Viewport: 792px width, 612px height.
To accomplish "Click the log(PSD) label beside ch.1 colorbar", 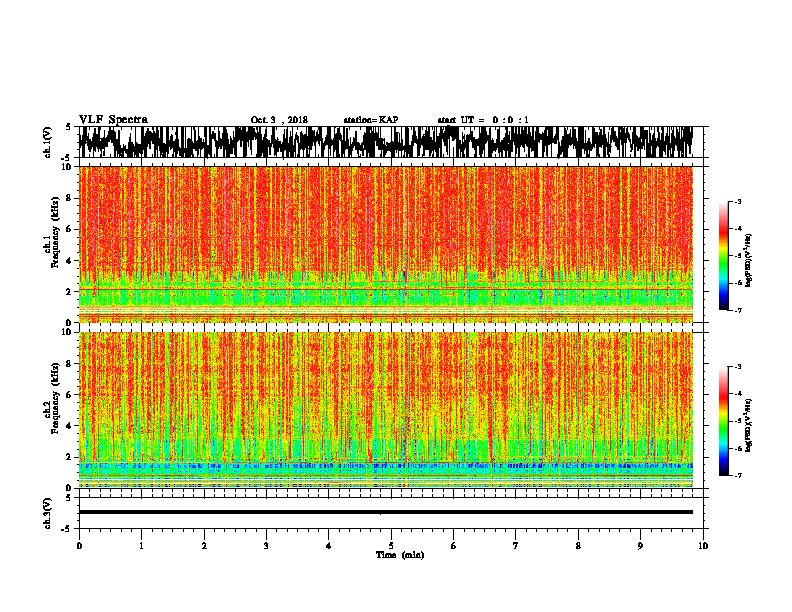I will (748, 260).
